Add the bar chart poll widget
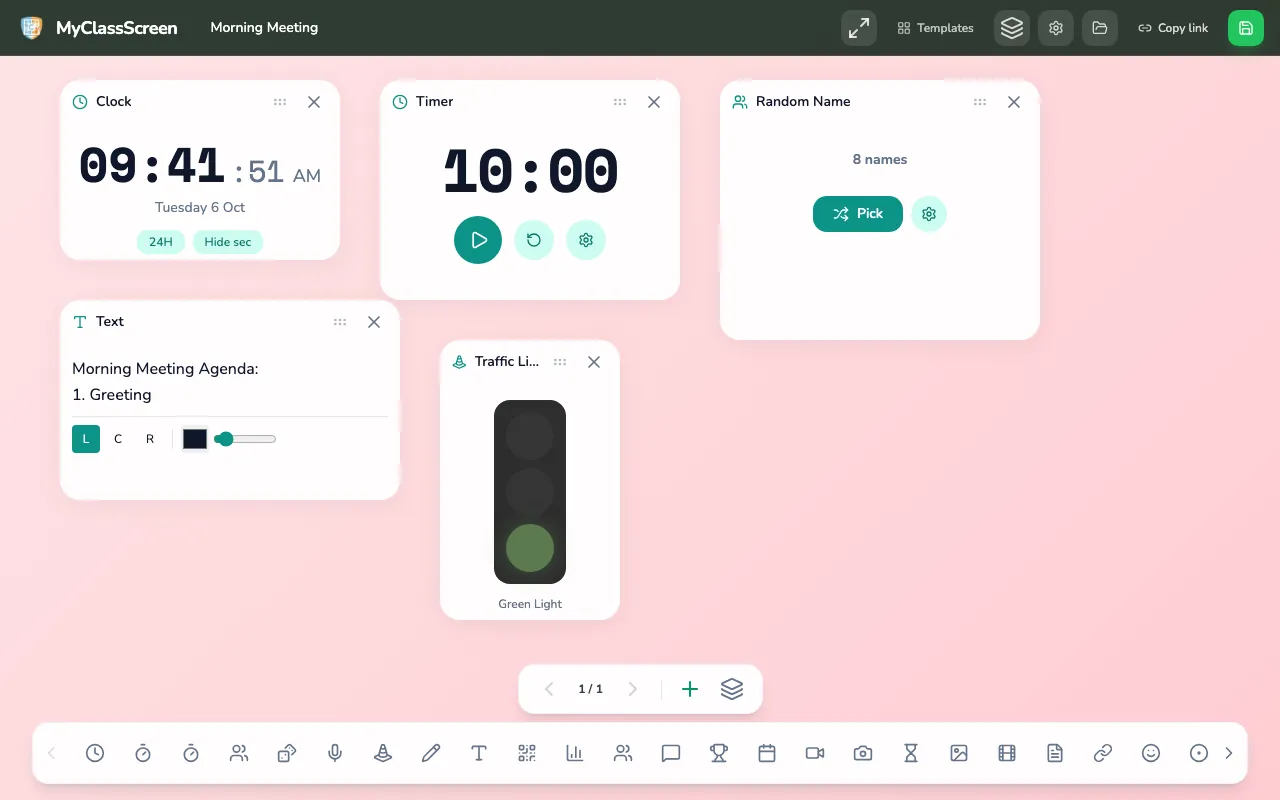The image size is (1280, 800). pyautogui.click(x=575, y=753)
